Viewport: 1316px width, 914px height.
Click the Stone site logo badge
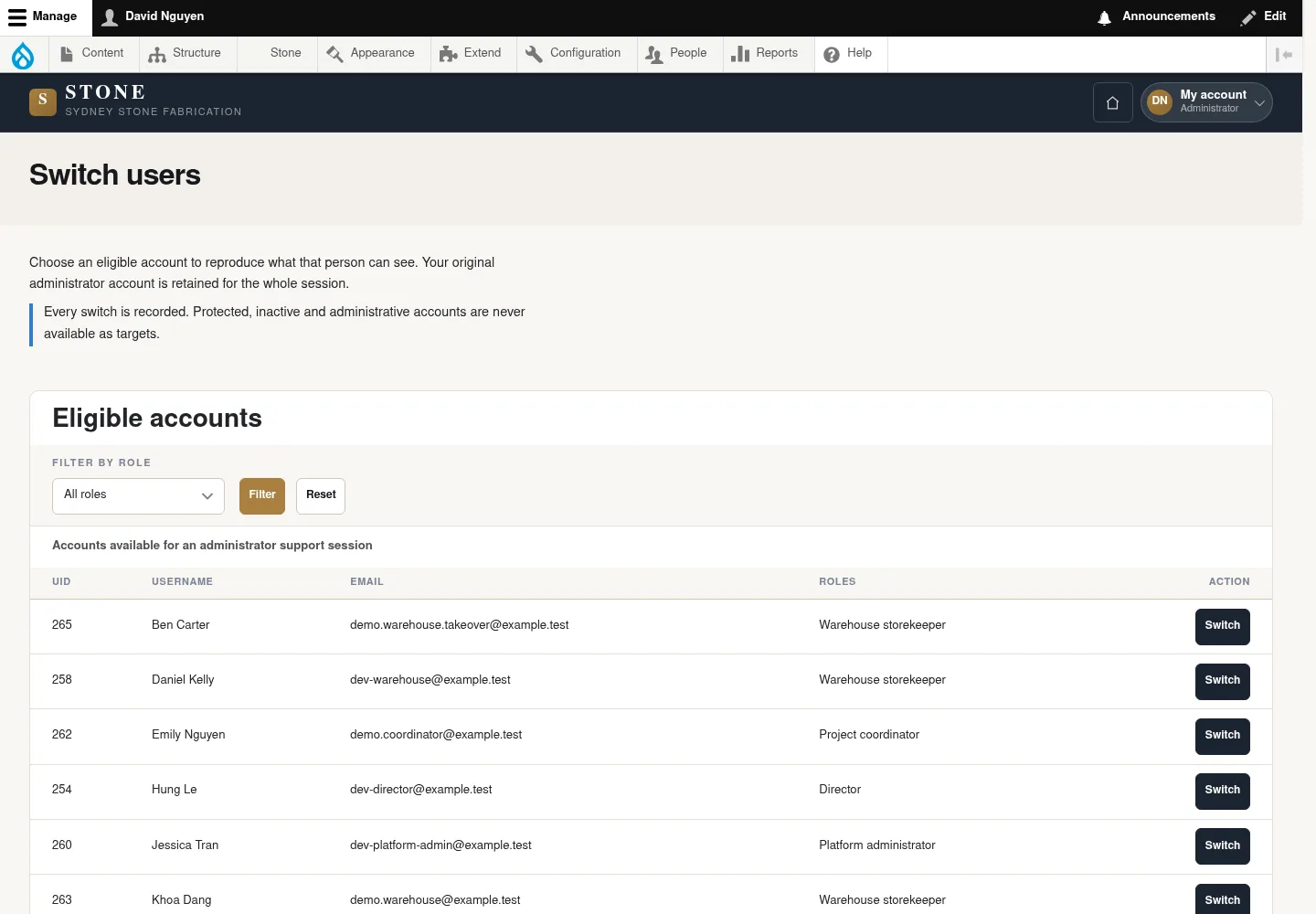click(43, 101)
